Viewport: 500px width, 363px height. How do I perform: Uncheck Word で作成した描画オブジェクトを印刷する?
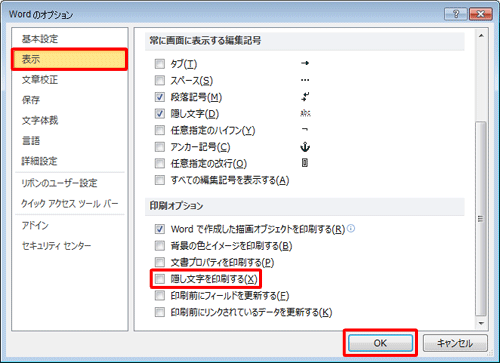(160, 229)
